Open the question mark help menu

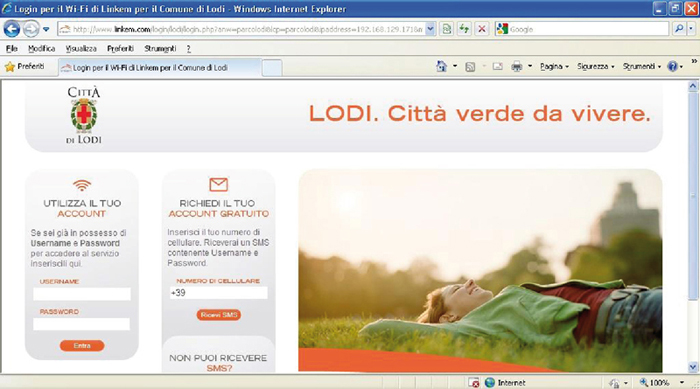click(188, 49)
